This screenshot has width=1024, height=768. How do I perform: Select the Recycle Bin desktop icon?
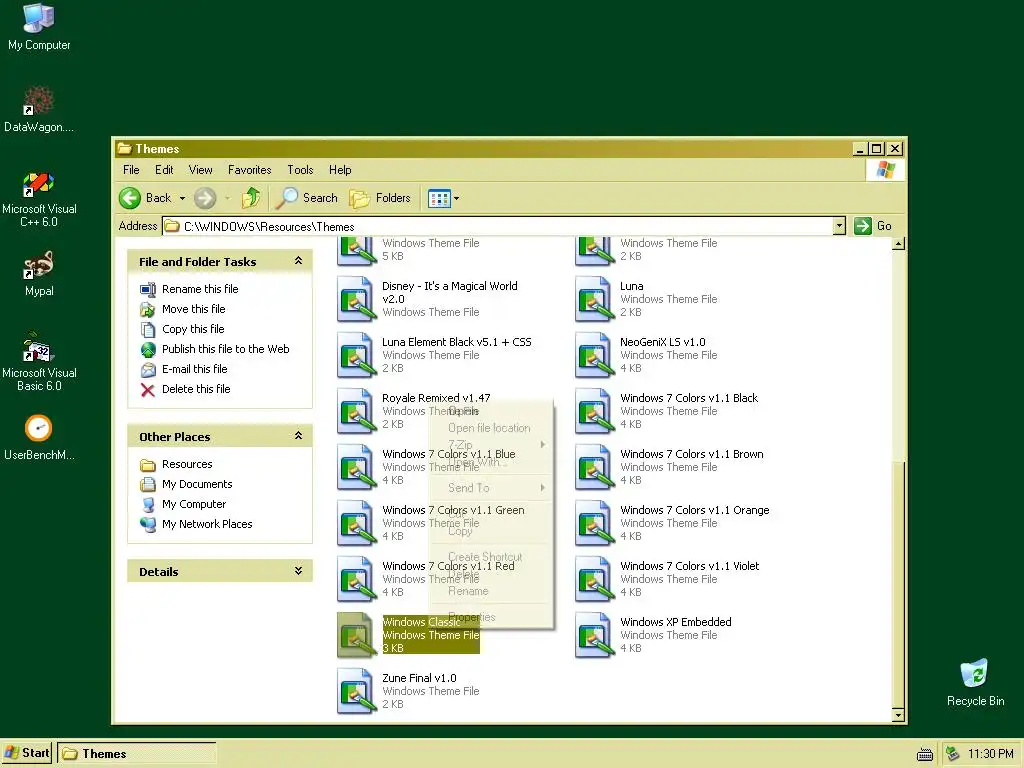coord(975,674)
